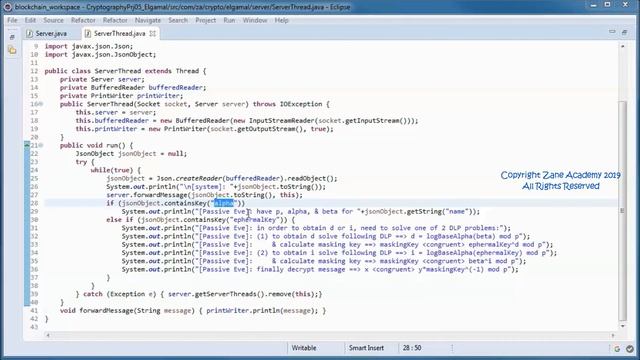
Task: Click "this.server = server;" on line 17
Action: point(116,112)
